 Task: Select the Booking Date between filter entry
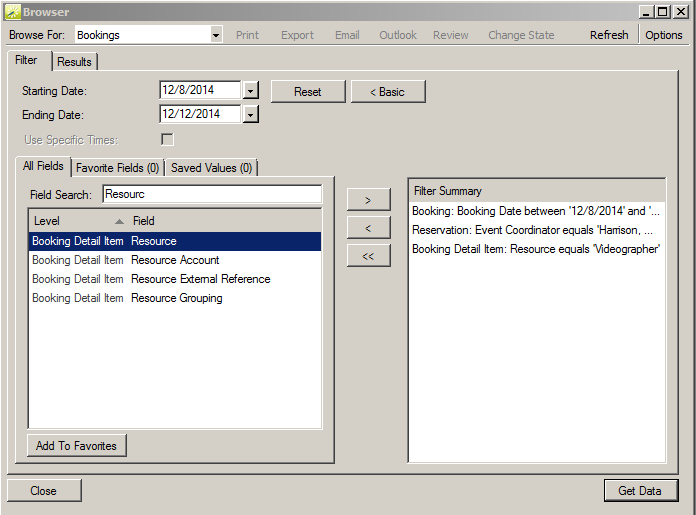pos(536,211)
